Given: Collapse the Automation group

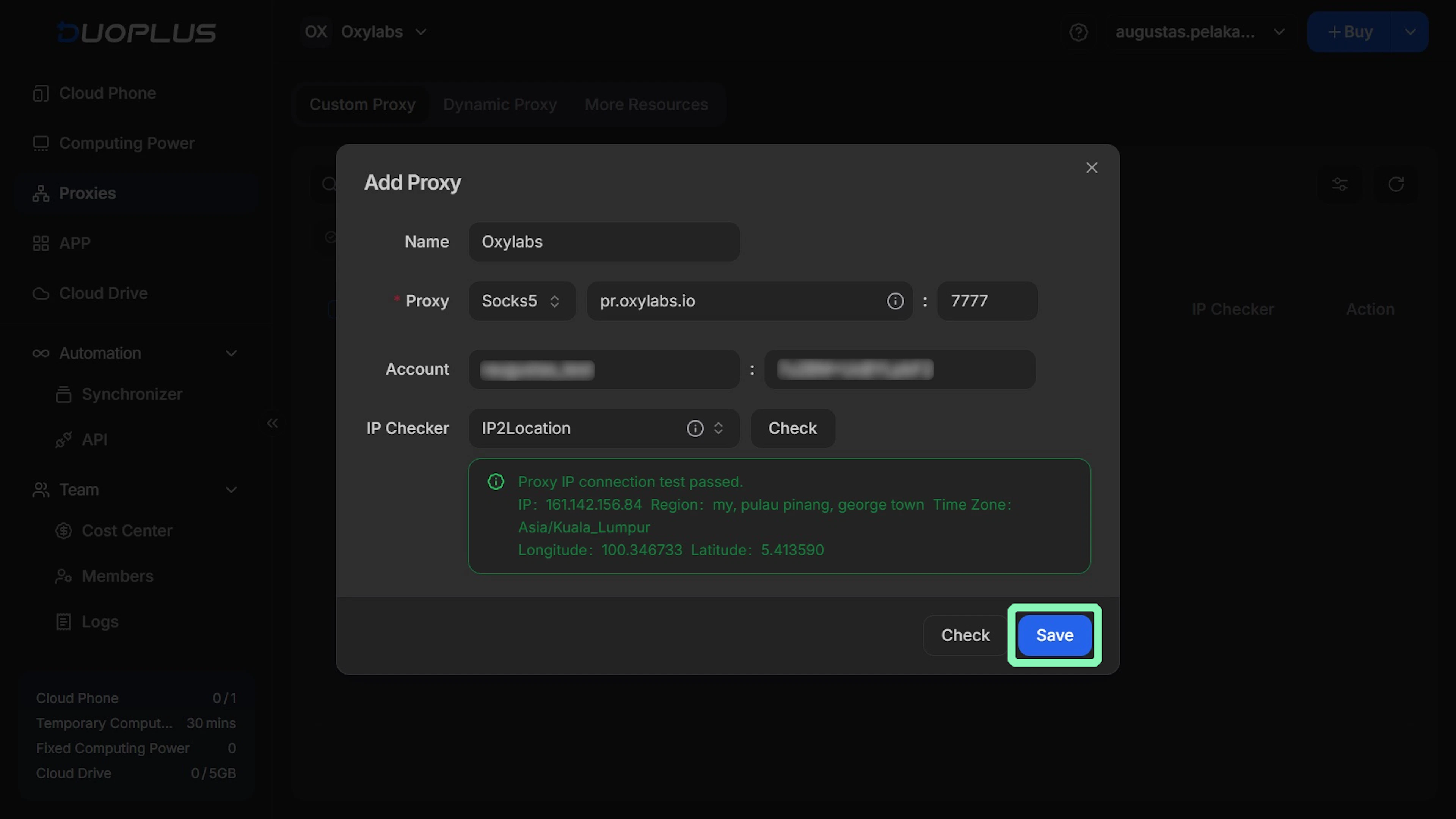Looking at the screenshot, I should pyautogui.click(x=231, y=353).
